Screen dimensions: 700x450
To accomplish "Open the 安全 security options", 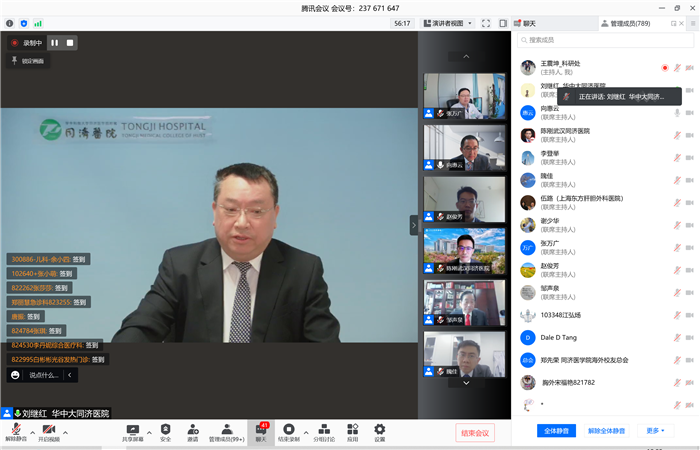I will click(x=165, y=430).
